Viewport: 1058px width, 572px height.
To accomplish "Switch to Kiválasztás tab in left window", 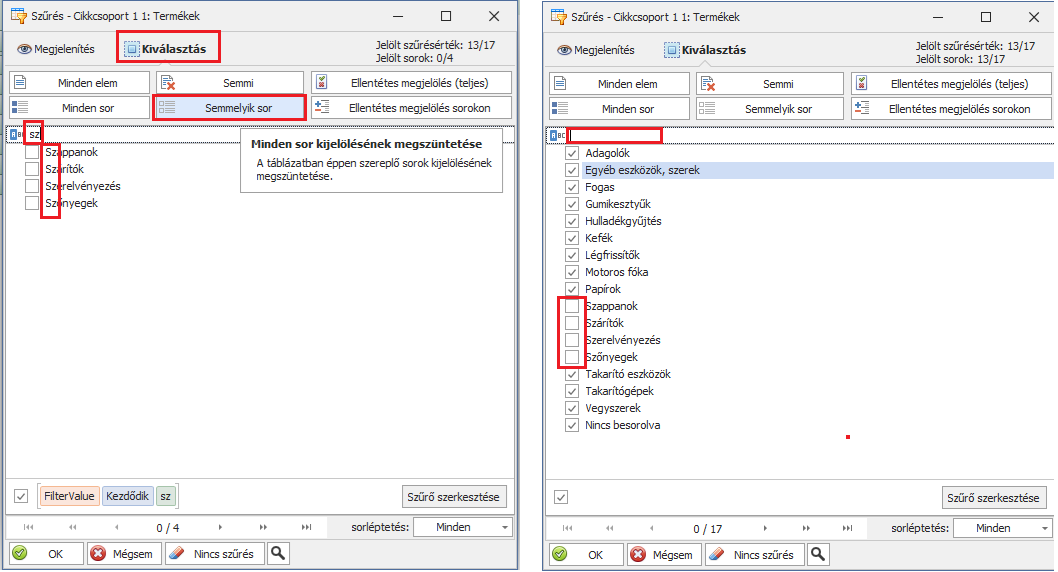I will pyautogui.click(x=166, y=49).
